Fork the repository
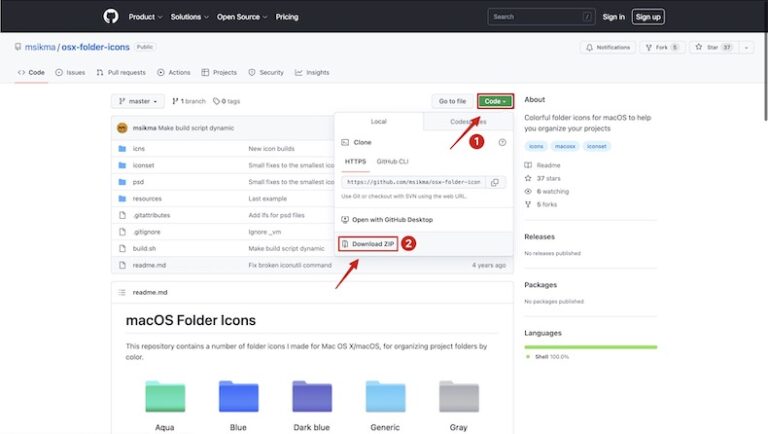 [660, 47]
